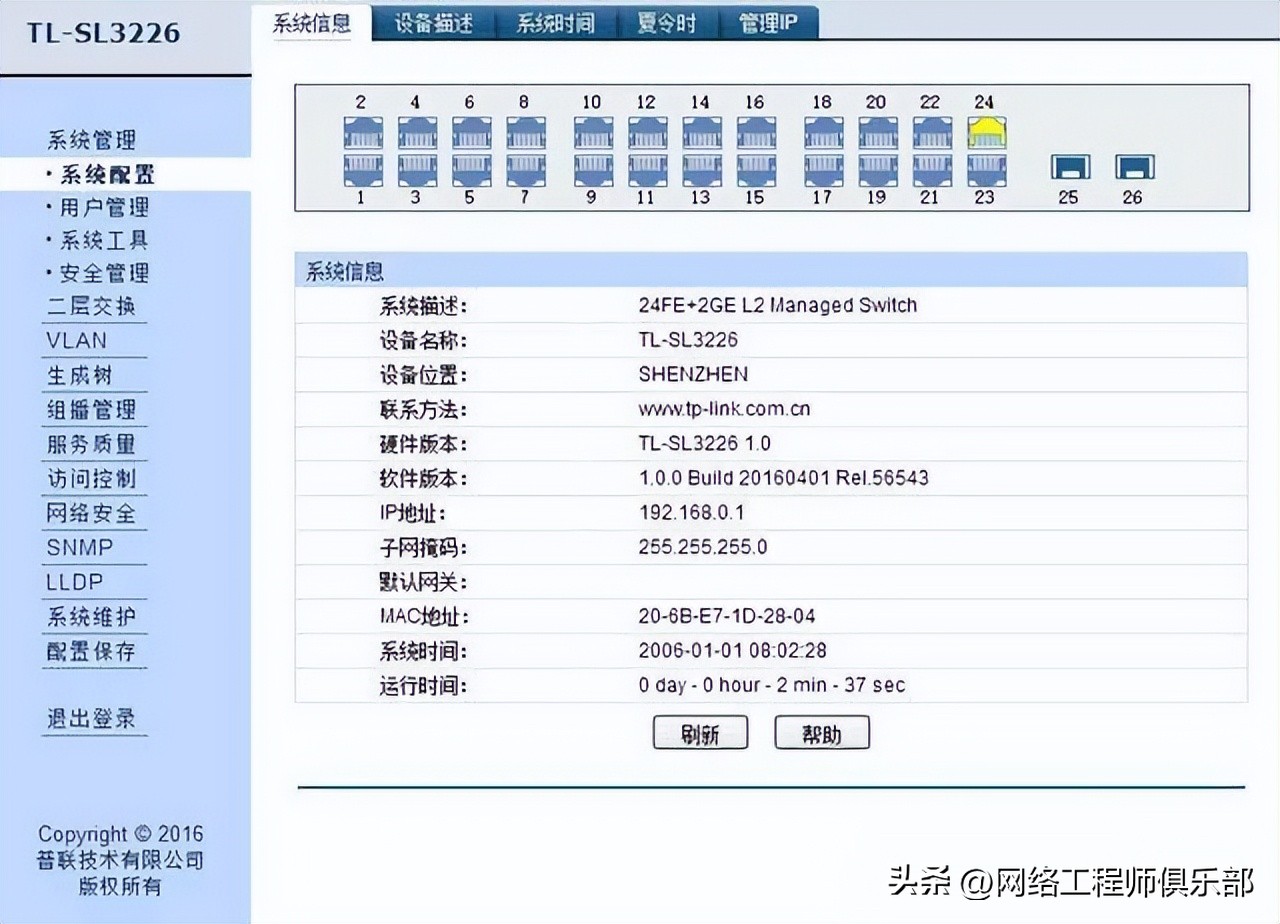The height and width of the screenshot is (924, 1280).
Task: Switch to the 设备描述 tab
Action: tap(437, 22)
